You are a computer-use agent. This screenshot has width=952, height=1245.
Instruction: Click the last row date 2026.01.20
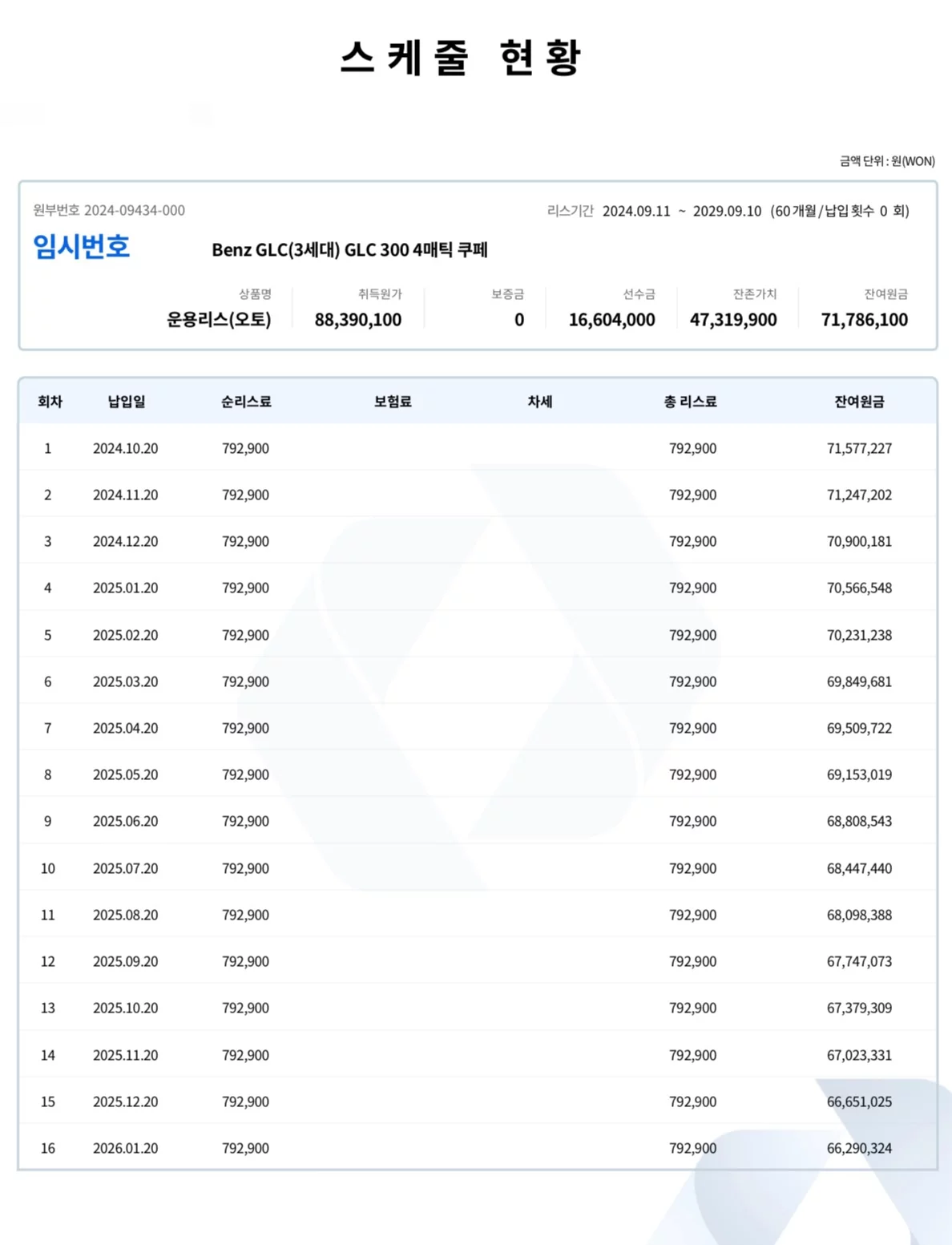(125, 1149)
